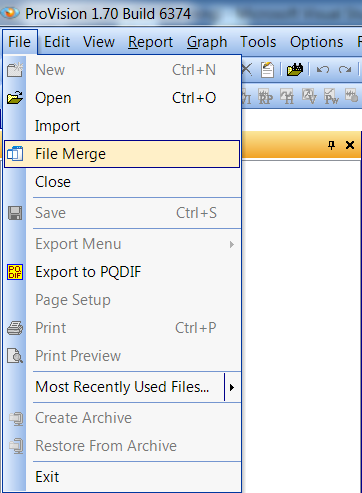The image size is (362, 493).
Task: Choose Exit to quit ProVision
Action: 122,477
